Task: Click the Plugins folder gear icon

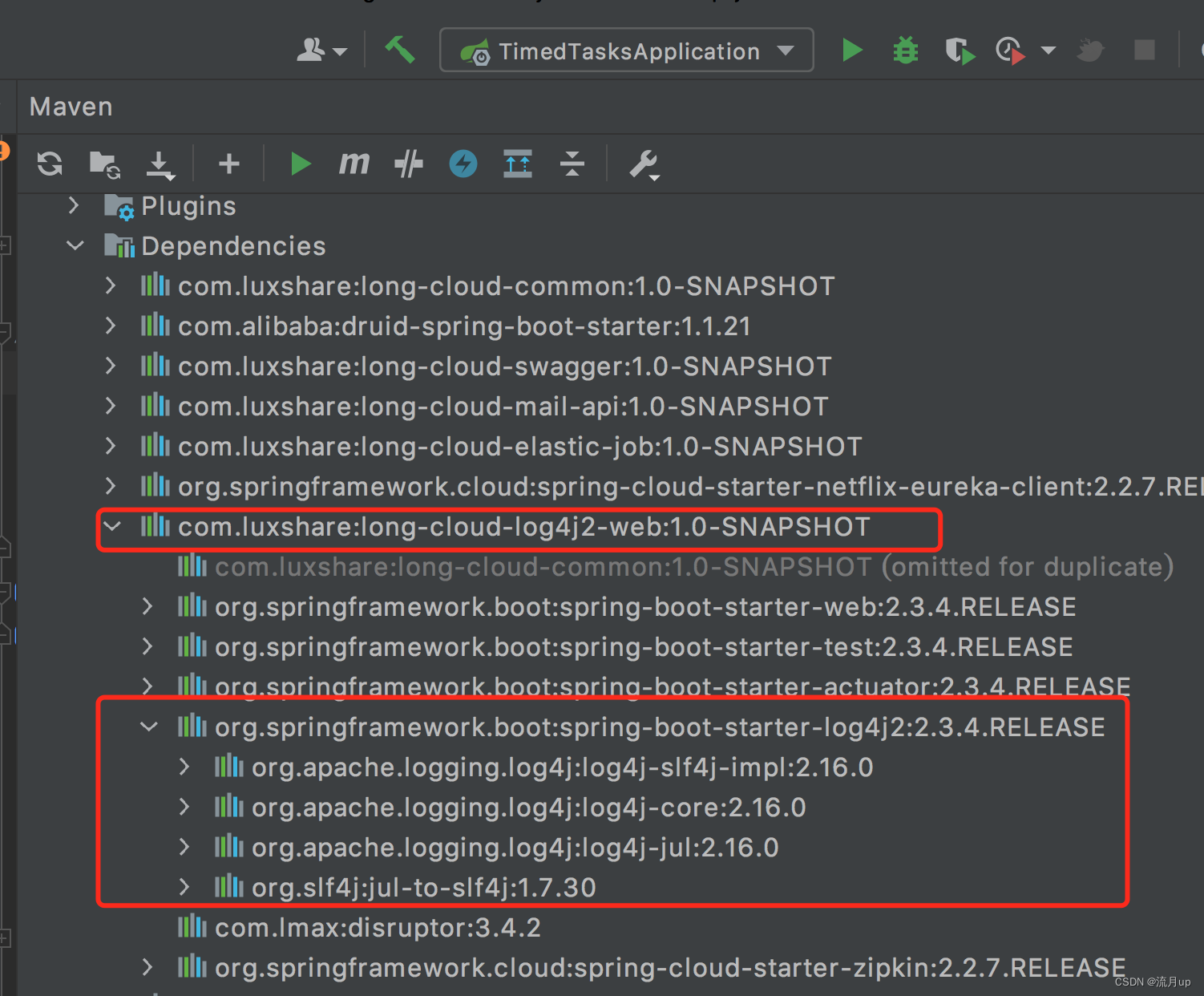Action: pyautogui.click(x=119, y=207)
